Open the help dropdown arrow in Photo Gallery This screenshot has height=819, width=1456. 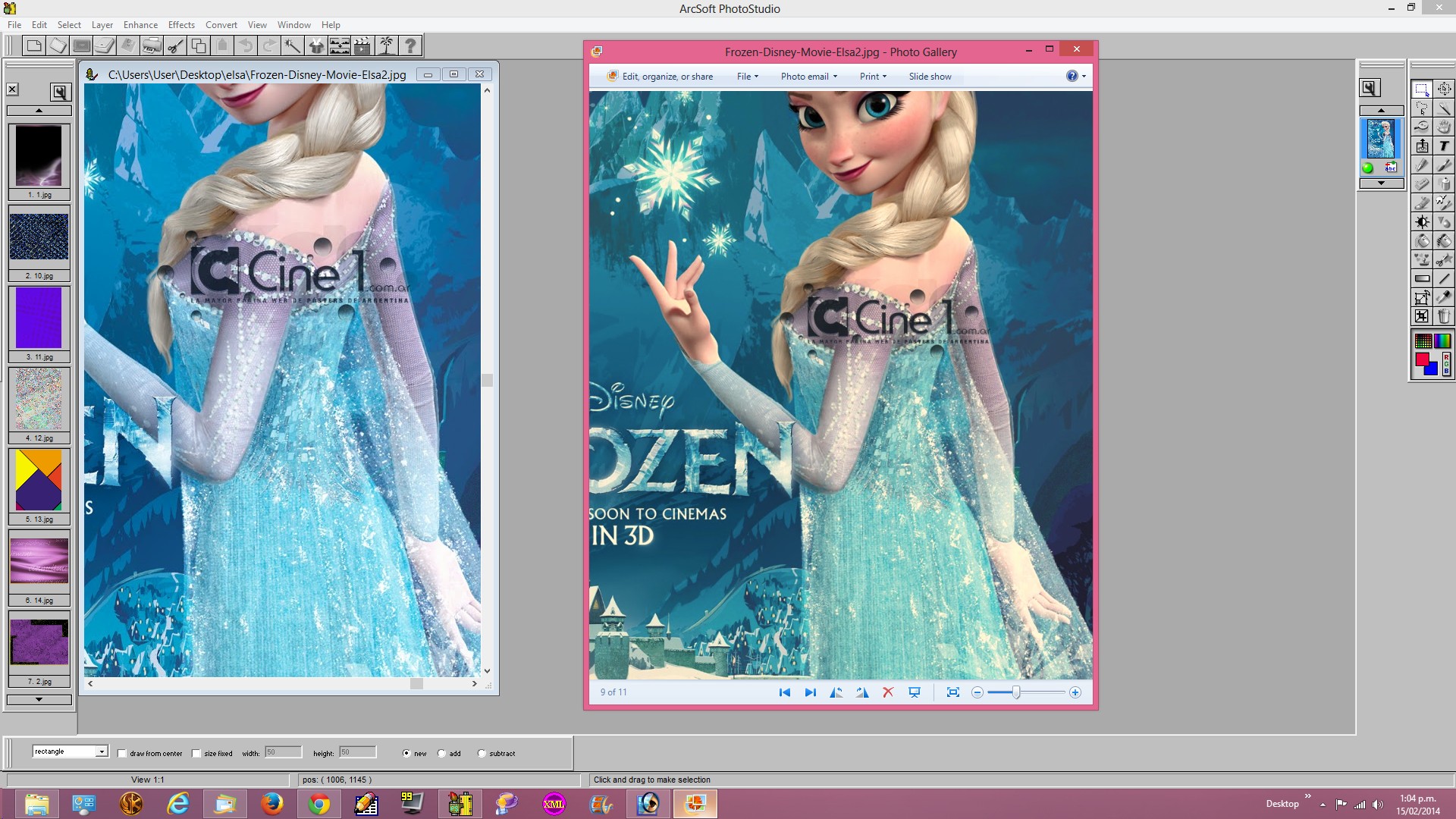pos(1084,76)
